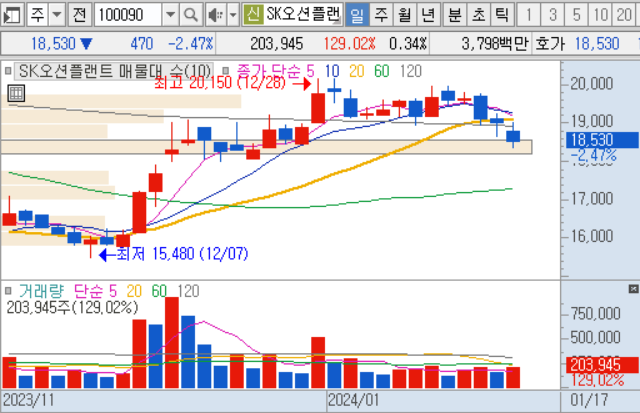Click the 01/17 date label
The height and width of the screenshot is (413, 640).
589,400
